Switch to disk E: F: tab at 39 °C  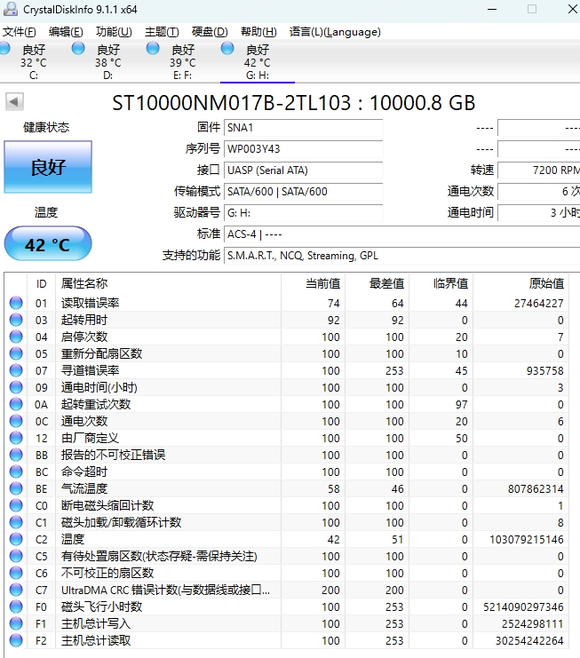(183, 62)
